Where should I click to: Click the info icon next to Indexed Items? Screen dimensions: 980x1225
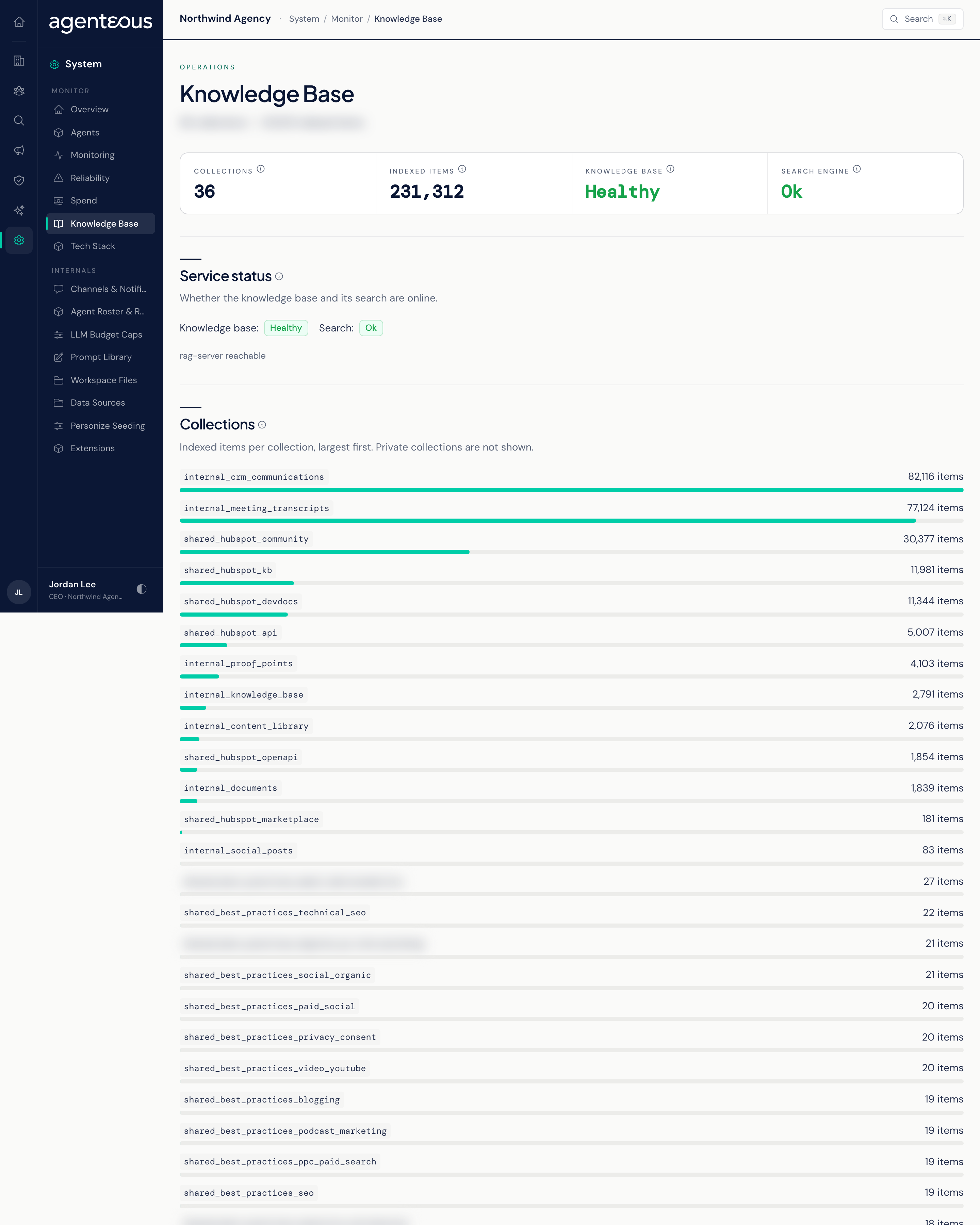click(462, 169)
